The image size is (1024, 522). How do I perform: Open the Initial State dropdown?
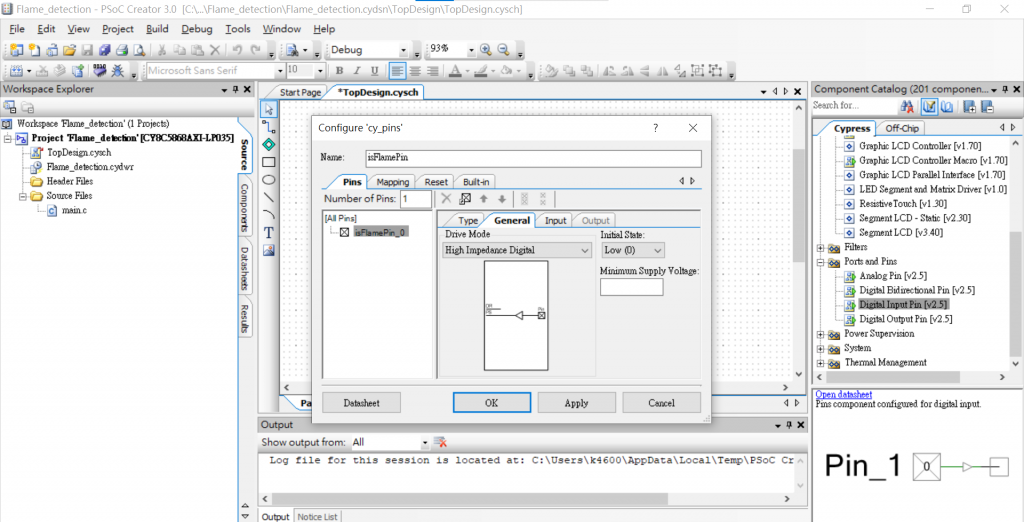[632, 250]
